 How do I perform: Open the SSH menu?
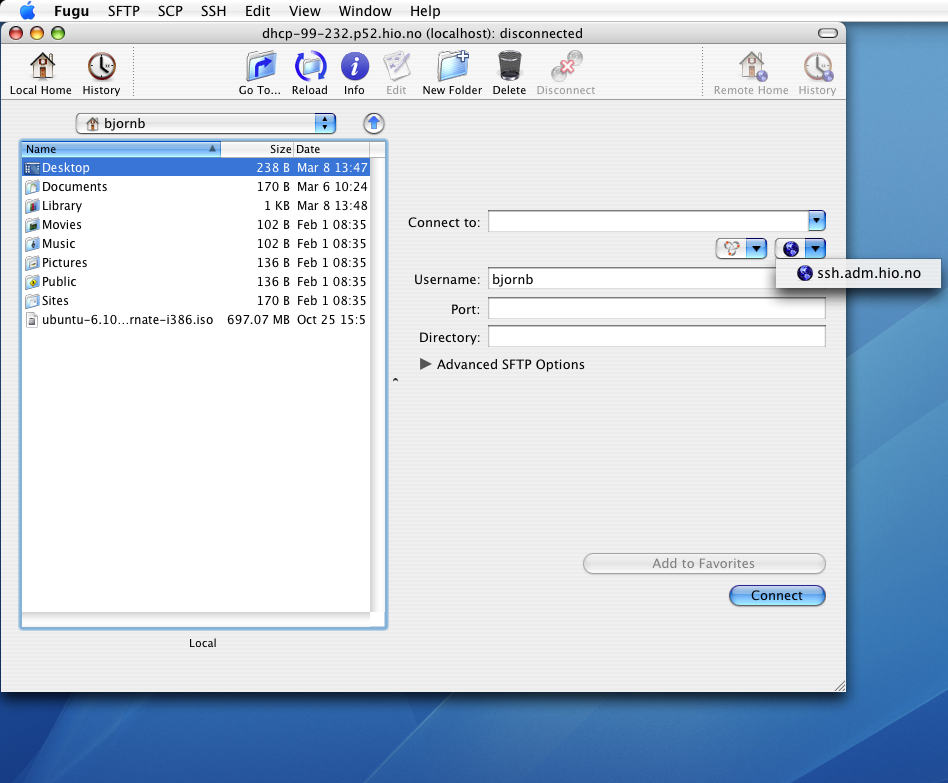[213, 11]
